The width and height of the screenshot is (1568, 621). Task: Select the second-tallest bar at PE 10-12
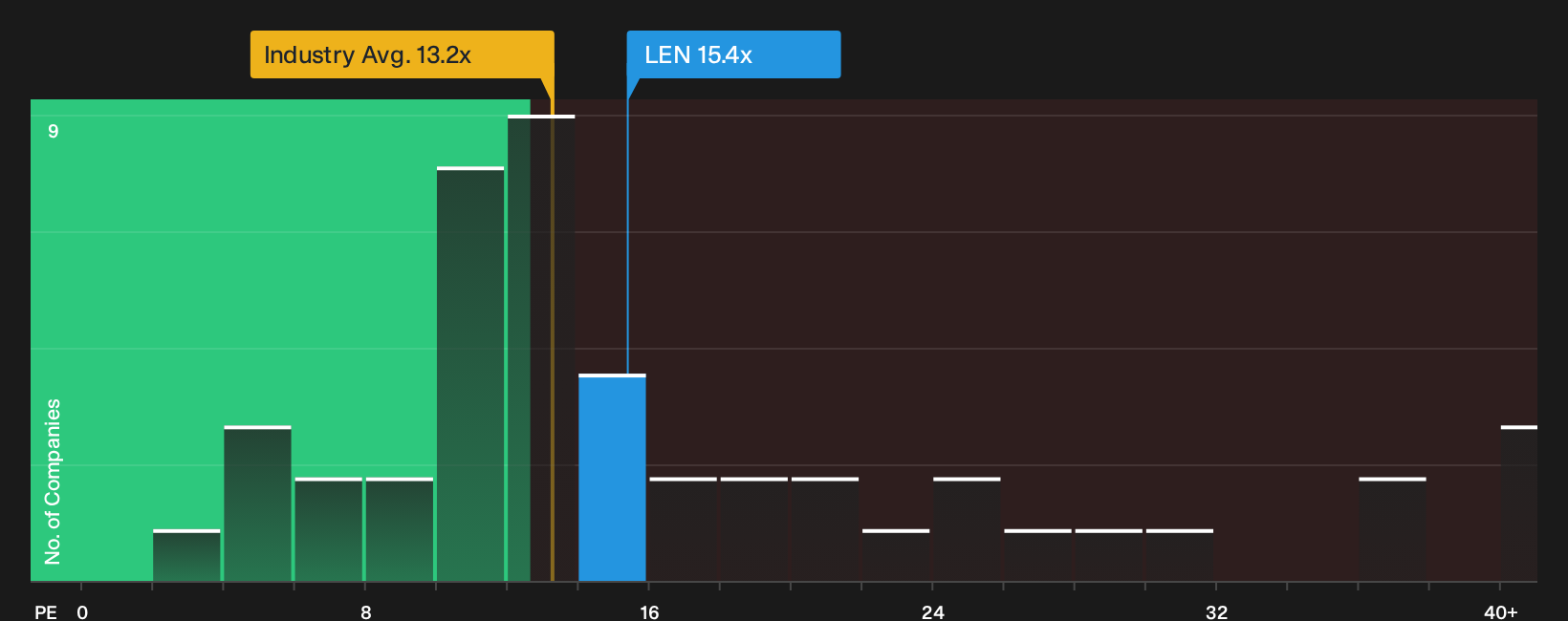pos(470,374)
